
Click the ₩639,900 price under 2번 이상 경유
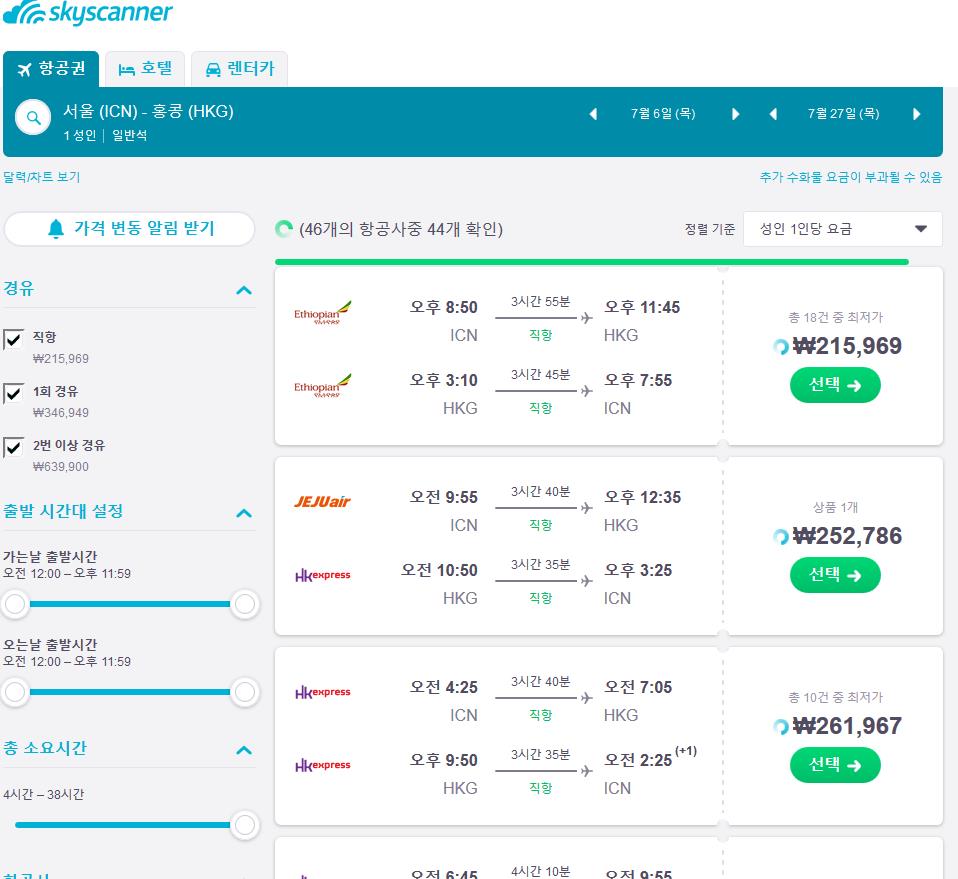coord(60,467)
